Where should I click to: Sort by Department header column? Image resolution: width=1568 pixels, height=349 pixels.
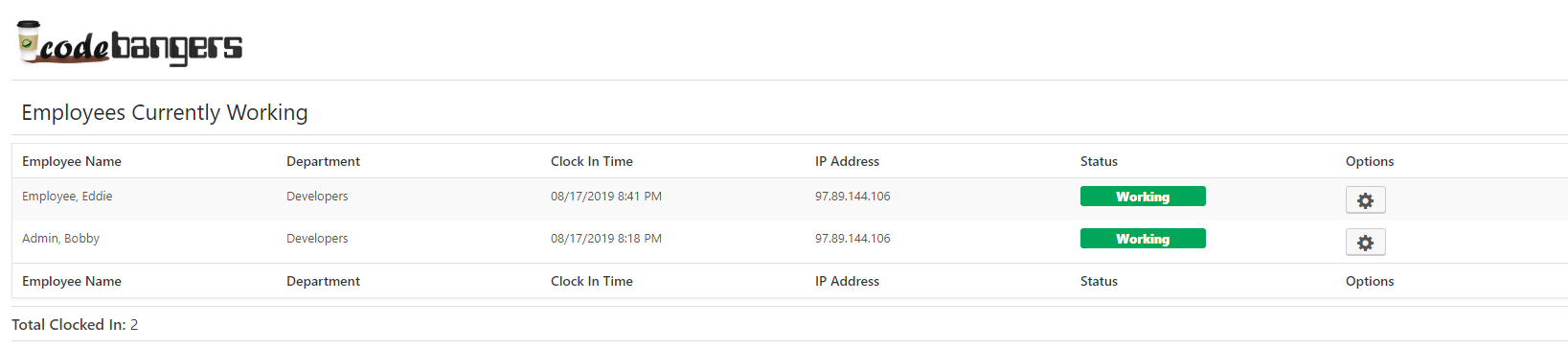(x=323, y=161)
